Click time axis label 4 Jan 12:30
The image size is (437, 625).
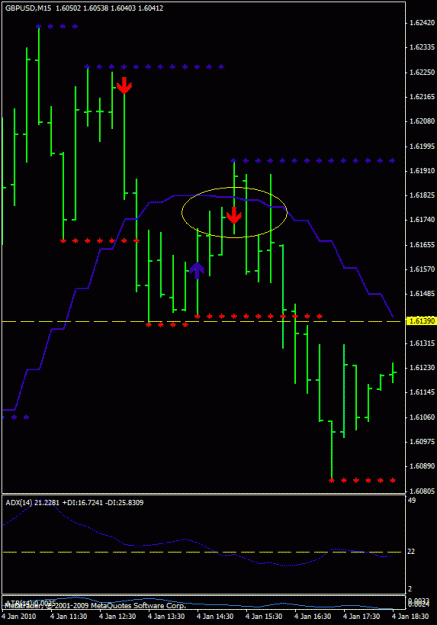[118, 617]
